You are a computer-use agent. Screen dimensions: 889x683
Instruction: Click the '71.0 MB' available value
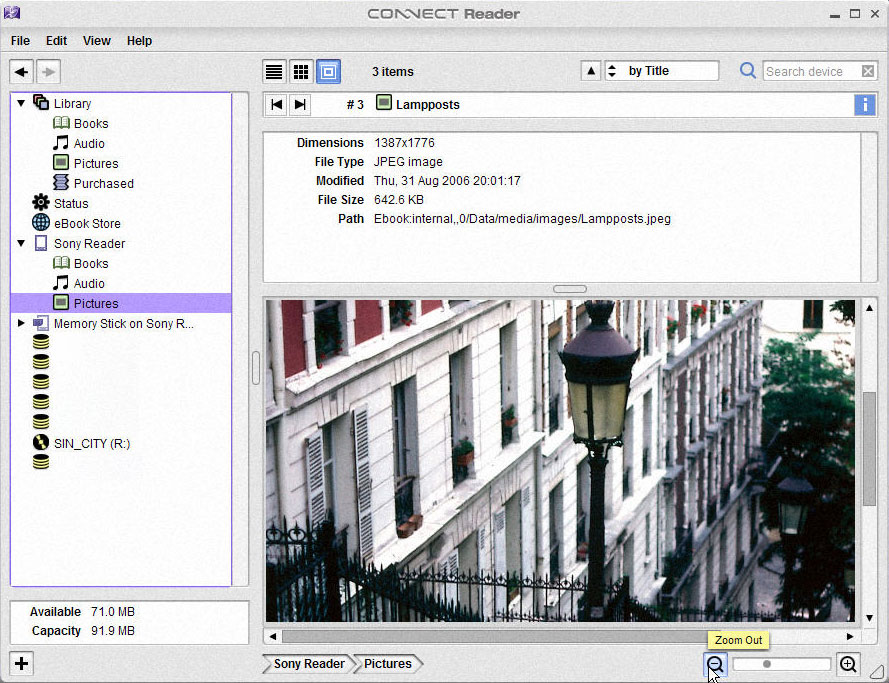[x=113, y=612]
